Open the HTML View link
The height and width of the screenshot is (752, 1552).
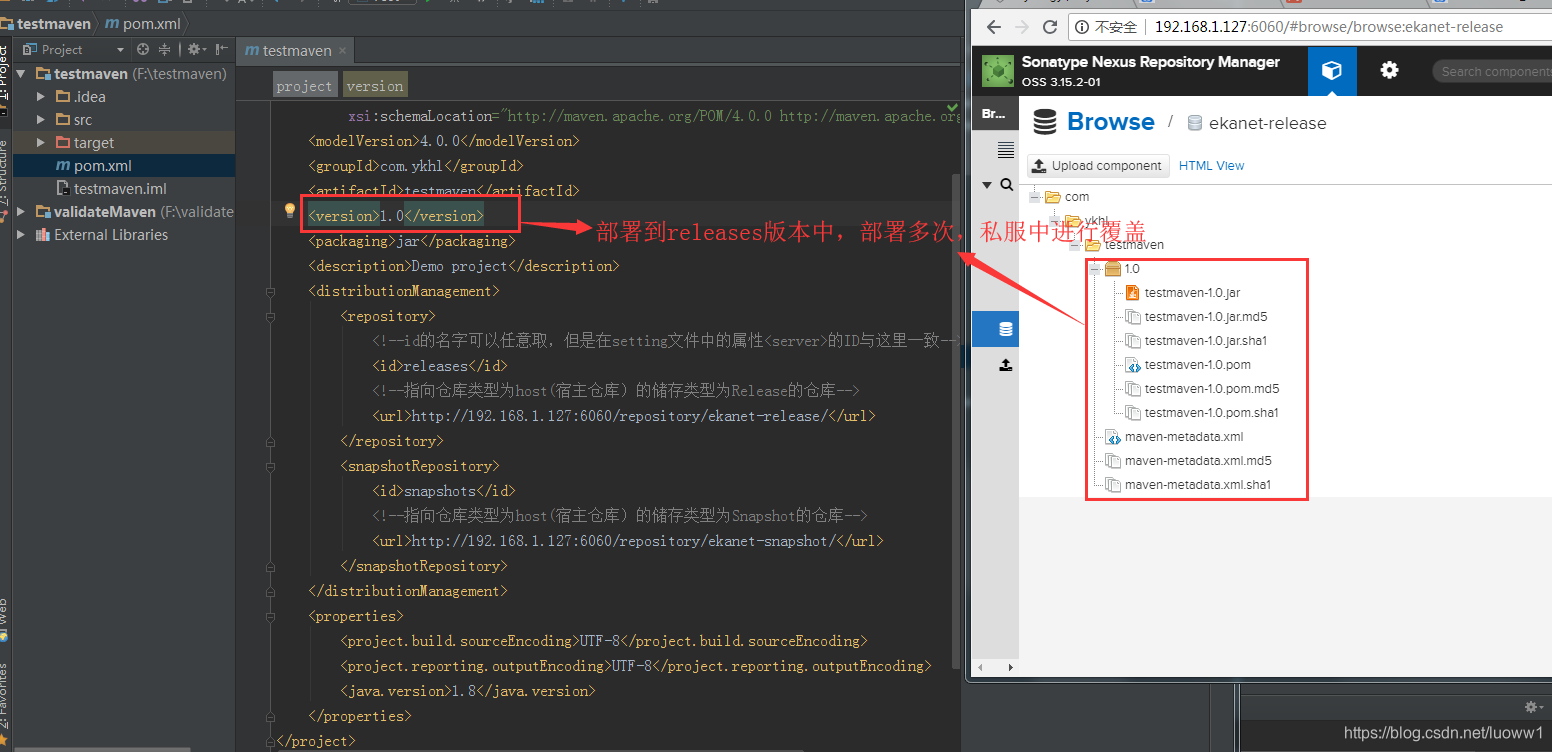pos(1212,166)
